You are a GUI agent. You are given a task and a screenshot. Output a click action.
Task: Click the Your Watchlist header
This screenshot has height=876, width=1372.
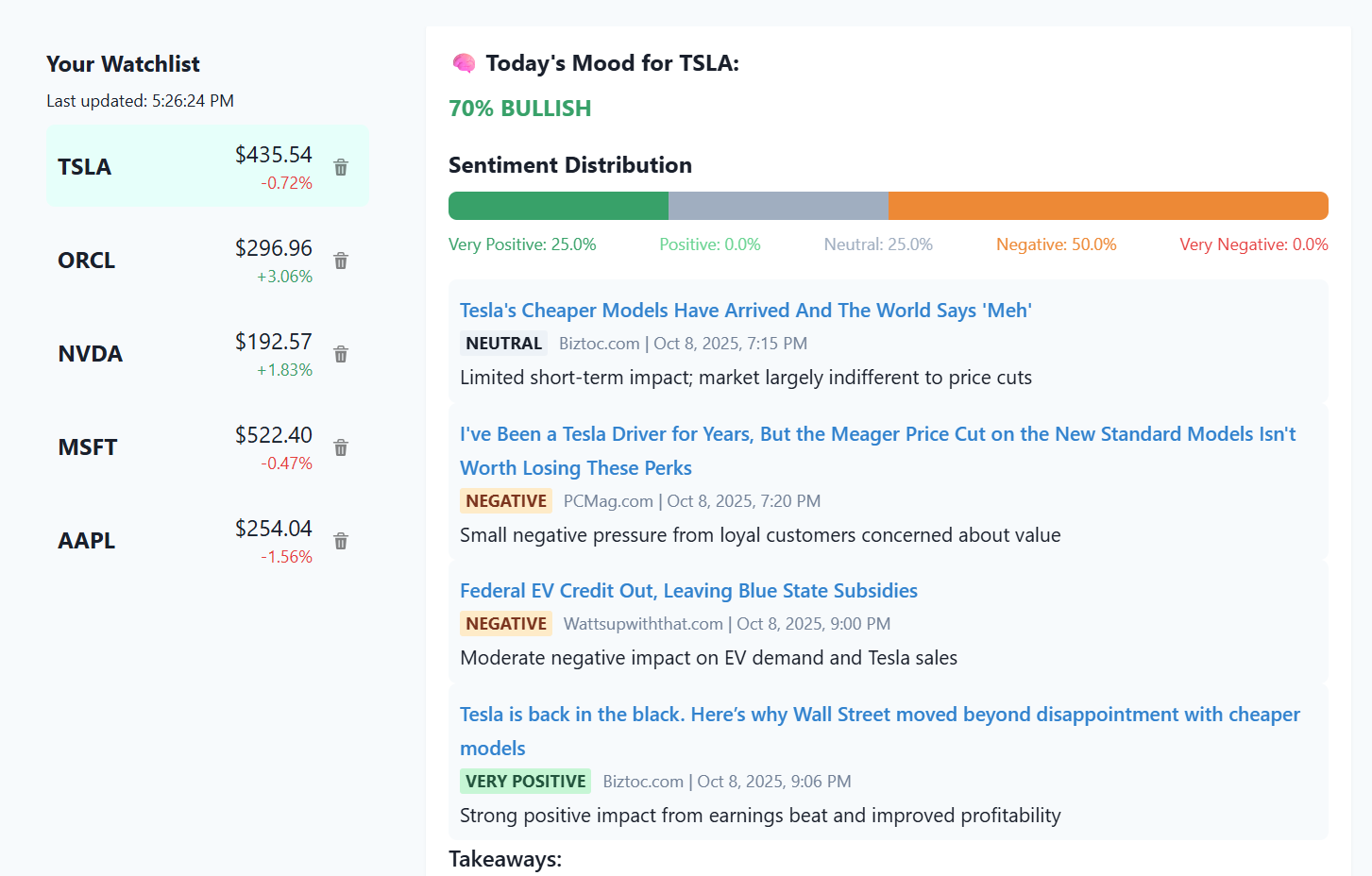point(123,63)
